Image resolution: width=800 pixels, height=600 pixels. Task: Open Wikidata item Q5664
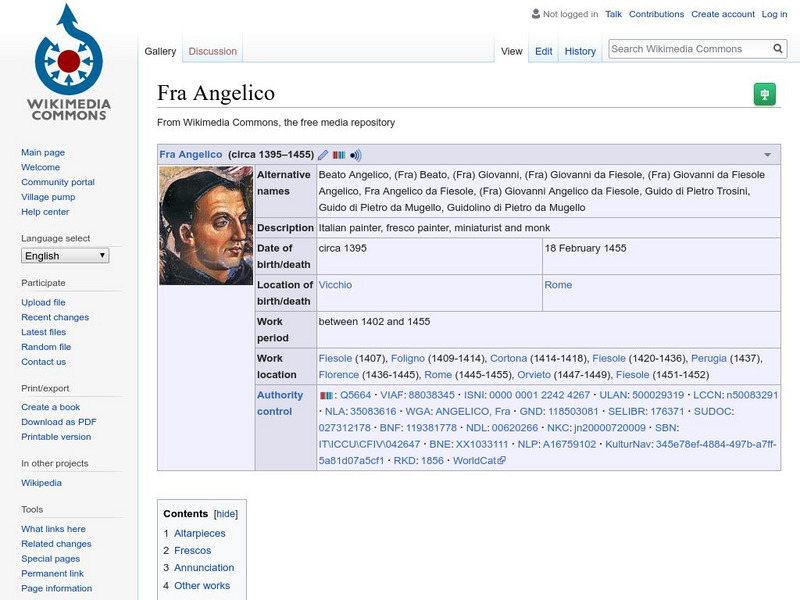click(356, 395)
